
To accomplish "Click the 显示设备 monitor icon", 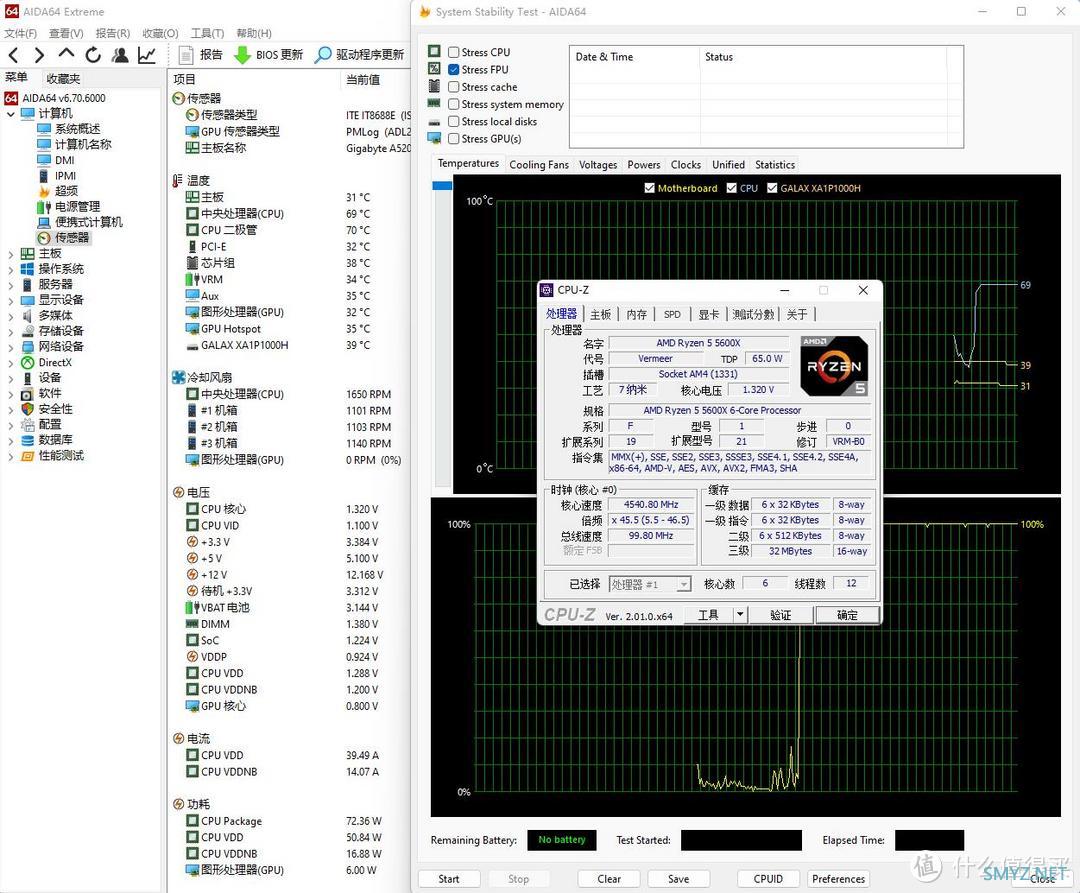I will pyautogui.click(x=28, y=300).
